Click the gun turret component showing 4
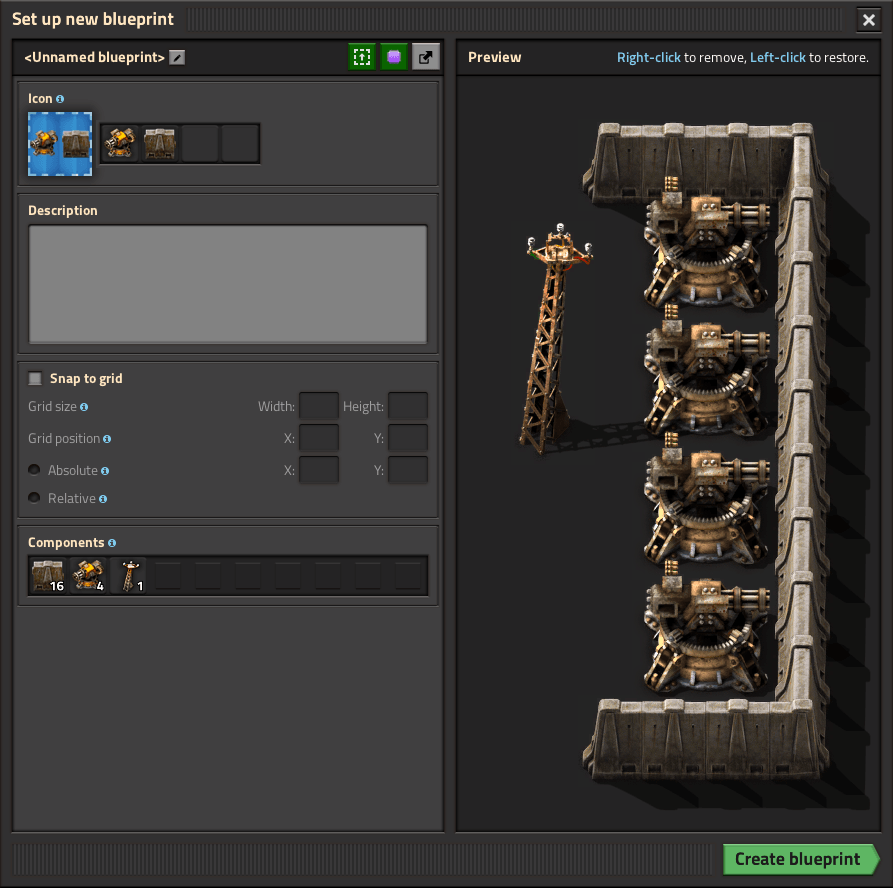 [87, 572]
